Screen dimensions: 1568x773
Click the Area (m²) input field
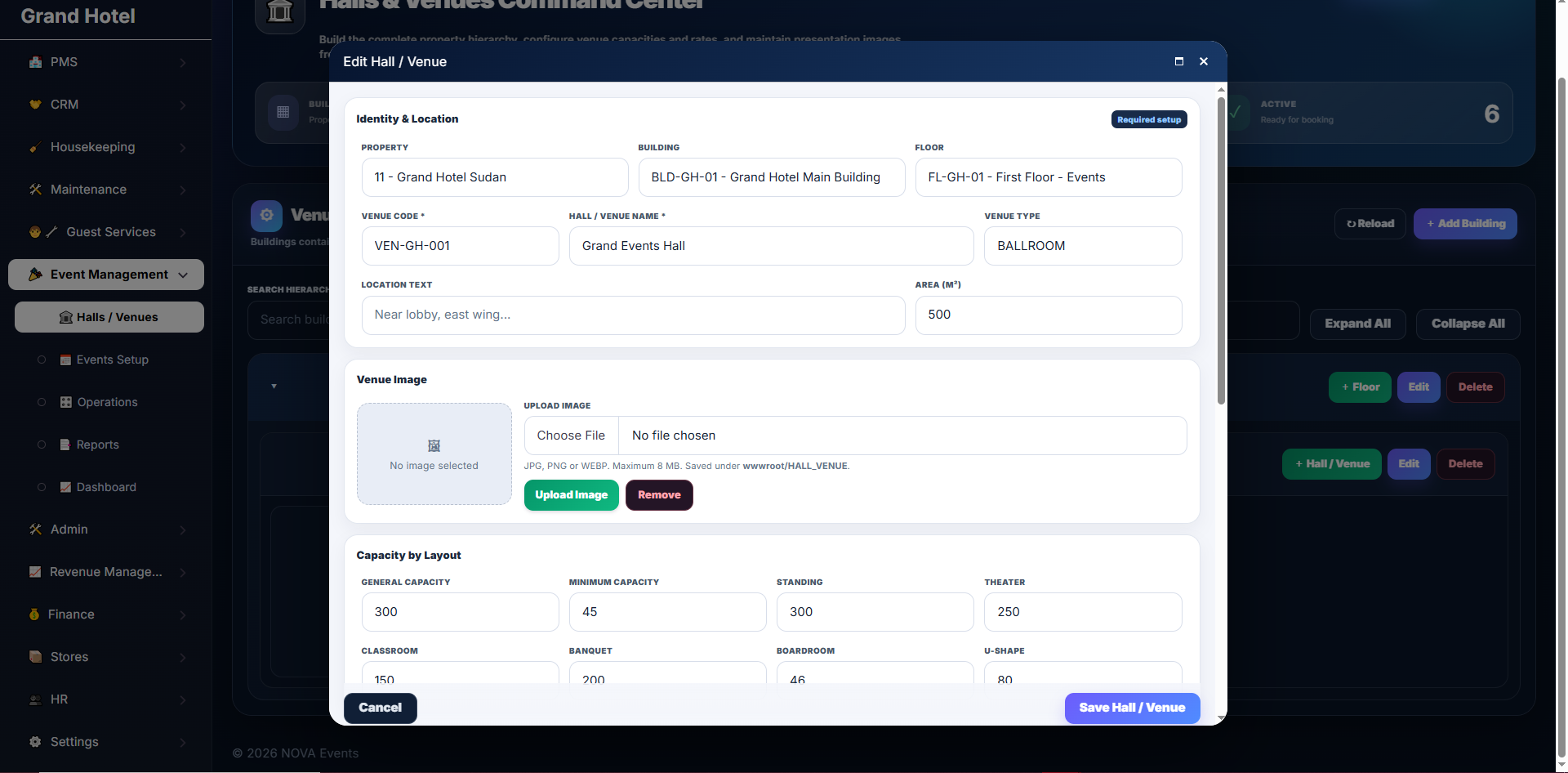tap(1049, 315)
